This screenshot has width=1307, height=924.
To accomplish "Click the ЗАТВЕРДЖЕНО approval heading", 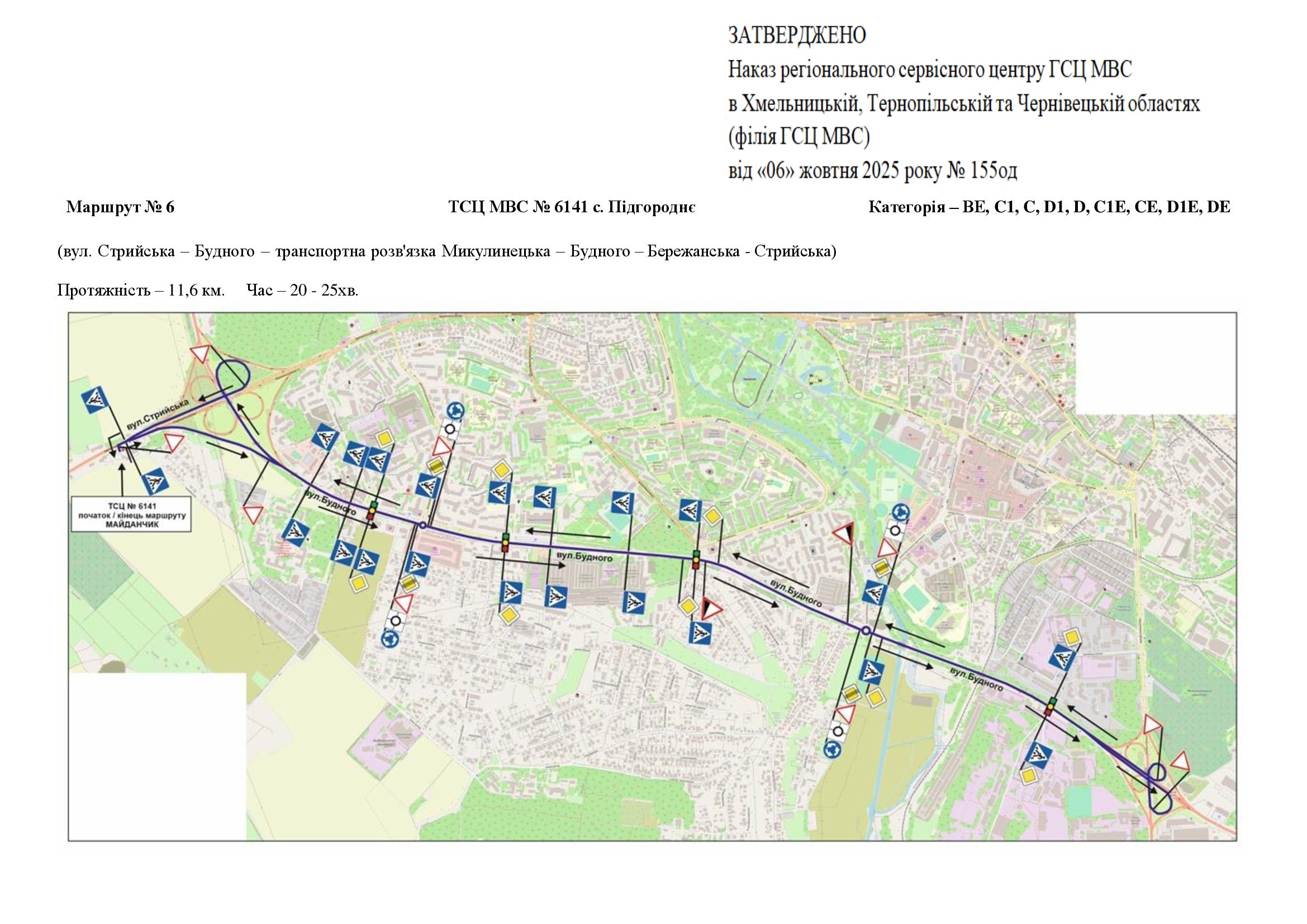I will (797, 35).
